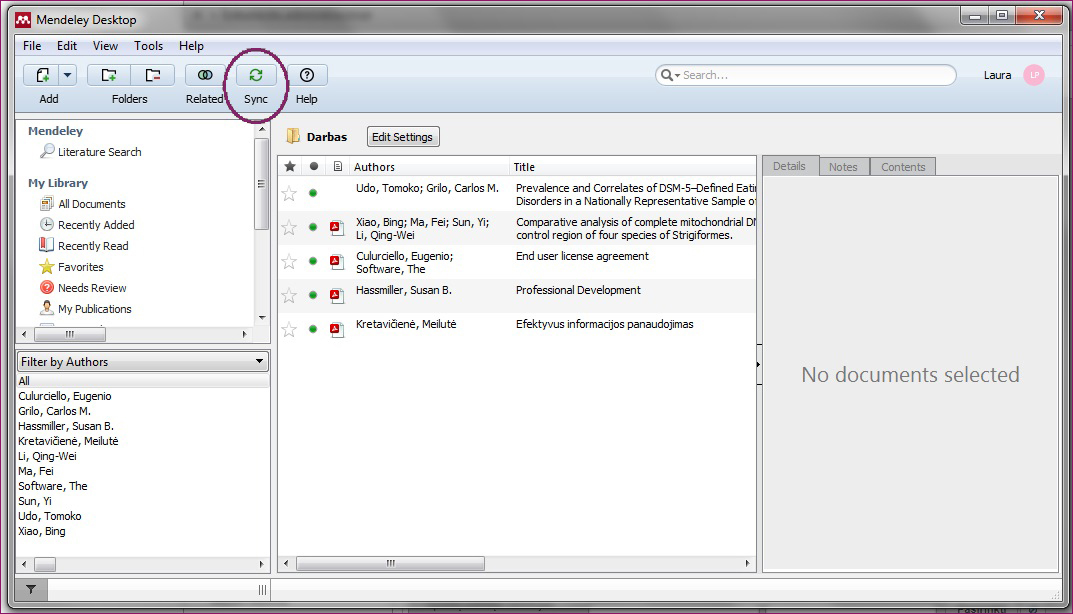The height and width of the screenshot is (614, 1073).
Task: Click the Related documents icon
Action: (205, 75)
